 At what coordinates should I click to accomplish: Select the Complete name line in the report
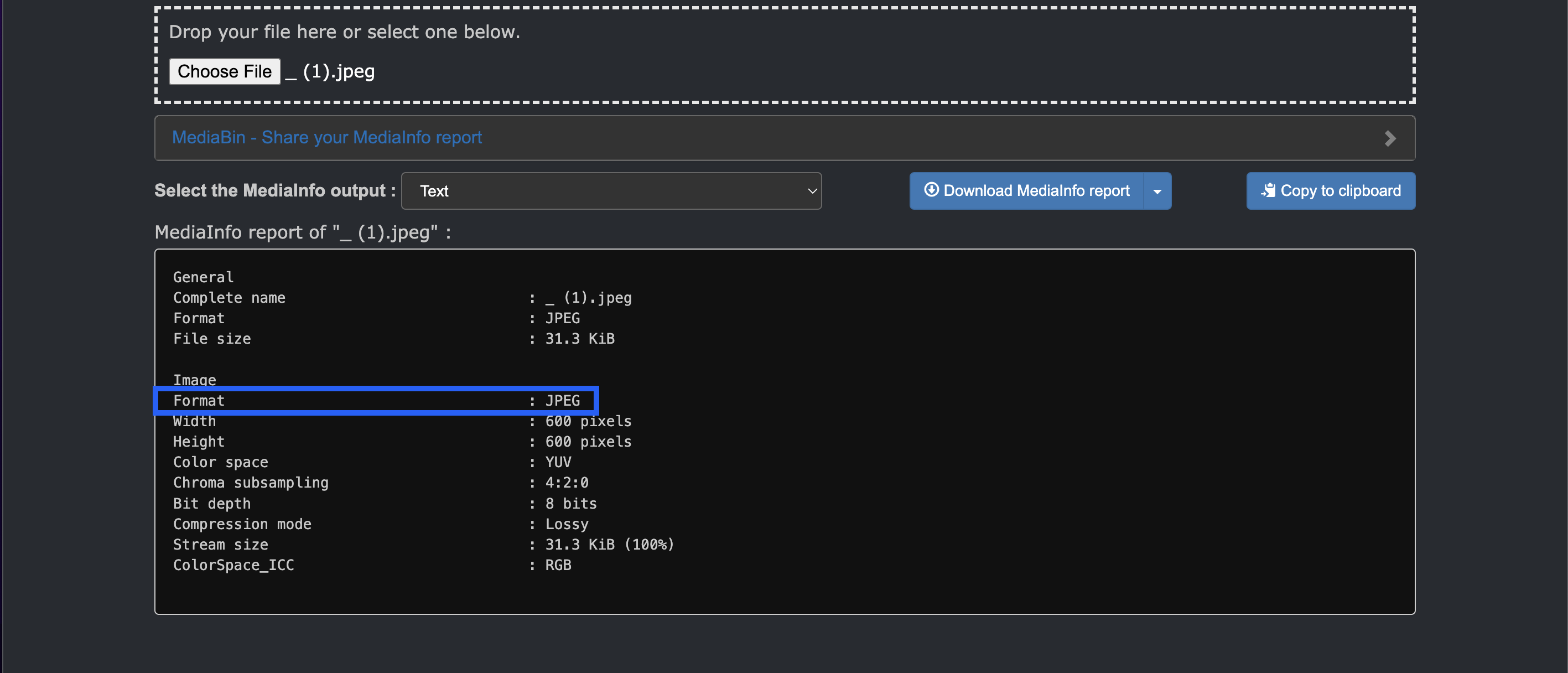[x=402, y=298]
